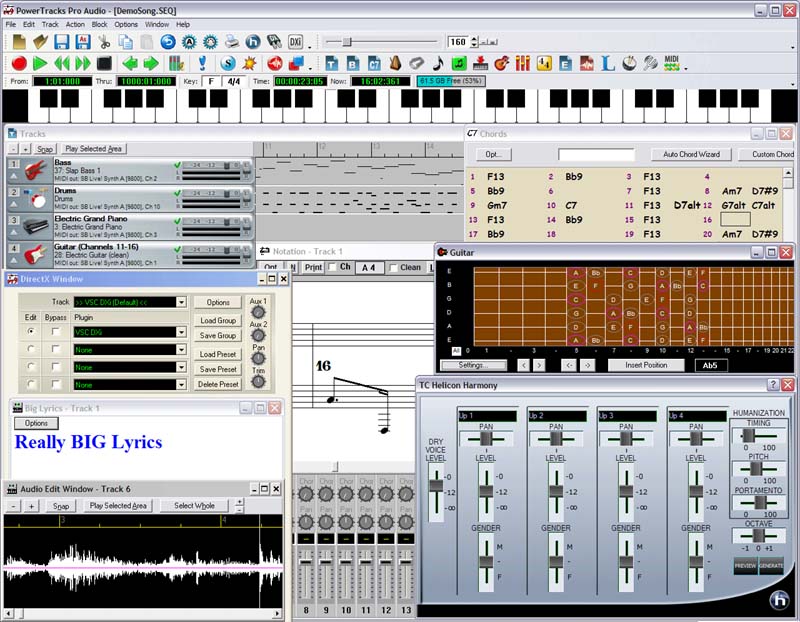Select Edit radio for the last plugin slot

click(x=31, y=384)
